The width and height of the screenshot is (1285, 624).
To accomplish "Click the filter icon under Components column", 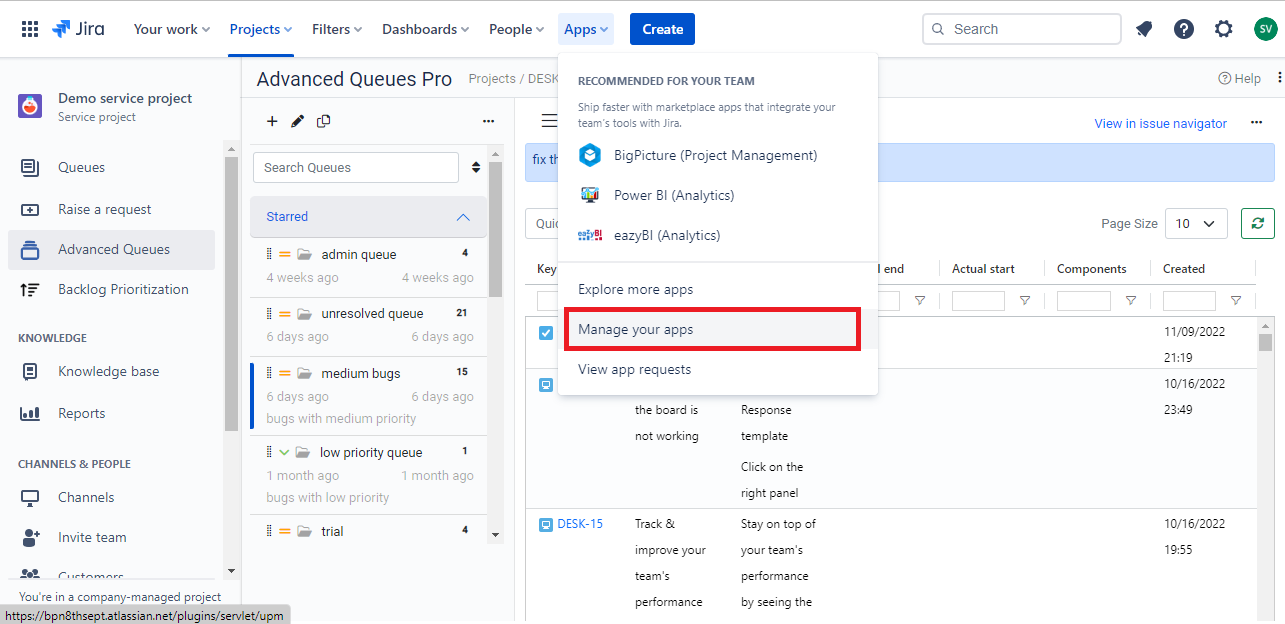I will 1131,301.
